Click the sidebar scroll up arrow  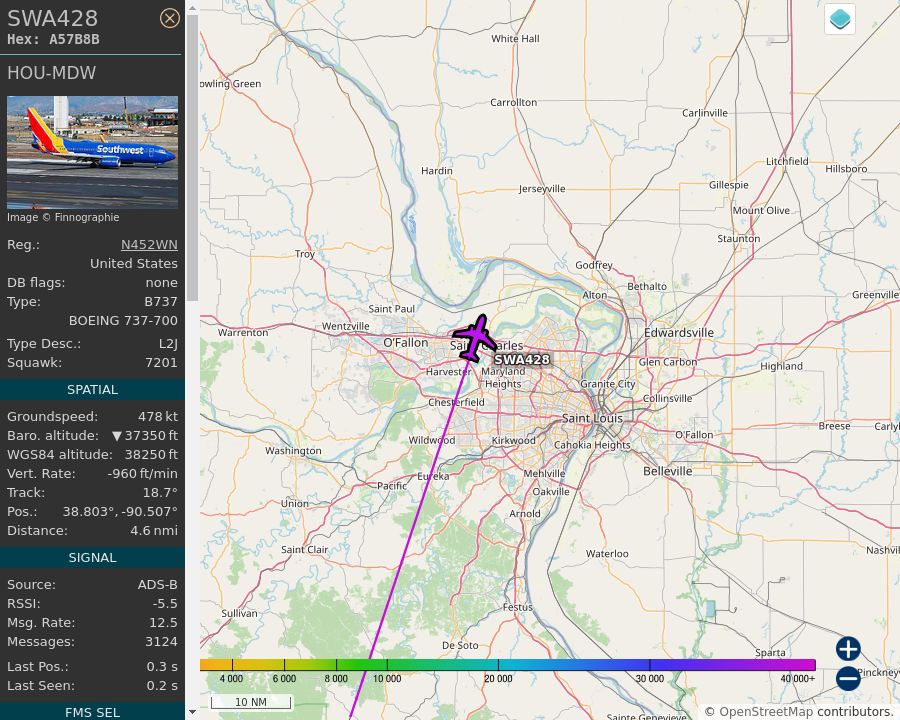coord(192,8)
